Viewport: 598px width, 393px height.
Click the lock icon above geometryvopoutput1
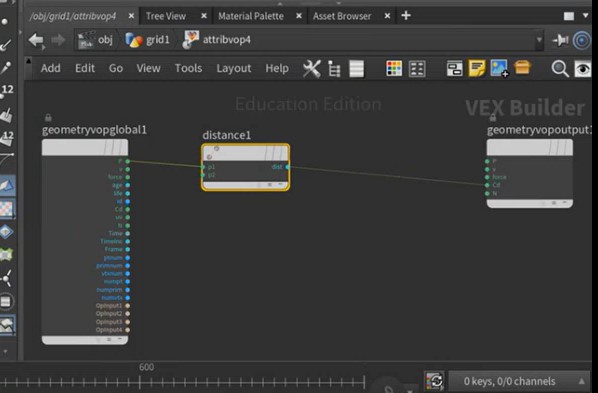(493, 117)
